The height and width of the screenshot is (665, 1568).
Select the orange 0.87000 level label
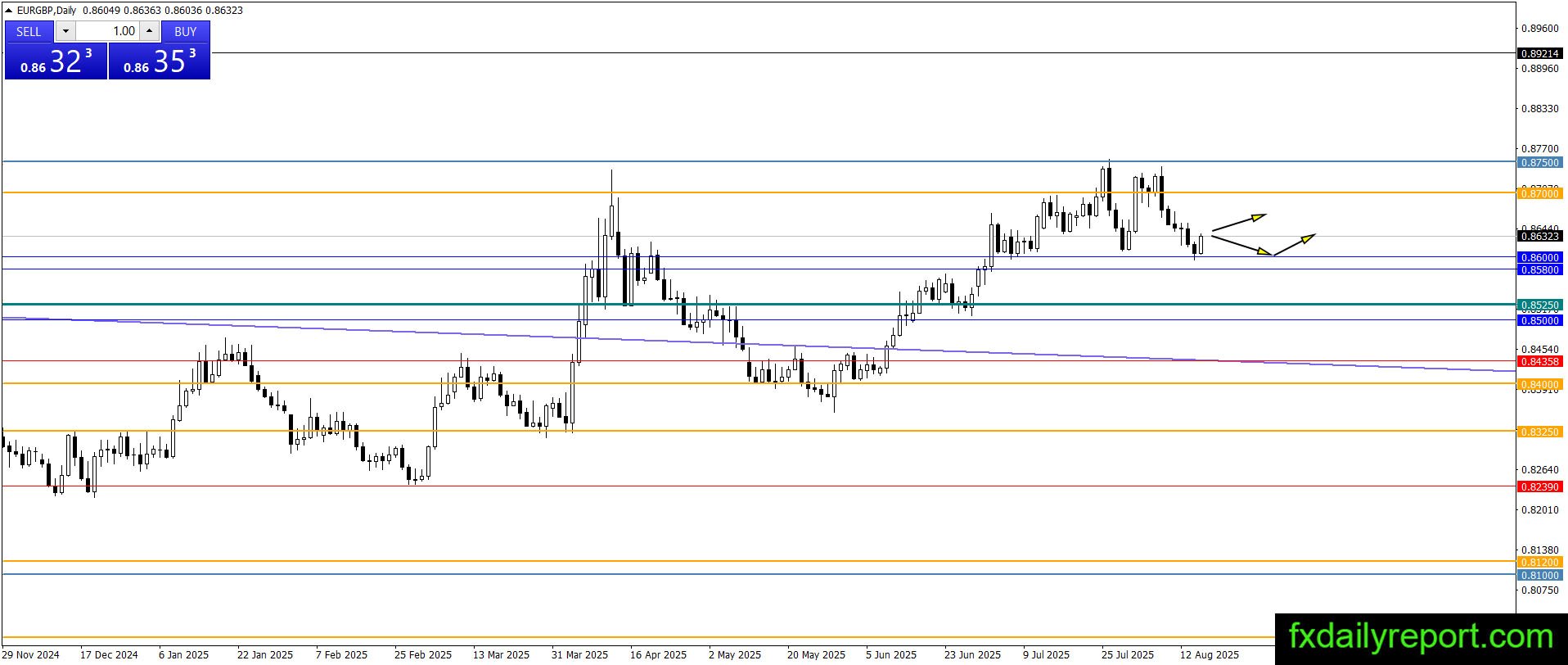pos(1539,193)
